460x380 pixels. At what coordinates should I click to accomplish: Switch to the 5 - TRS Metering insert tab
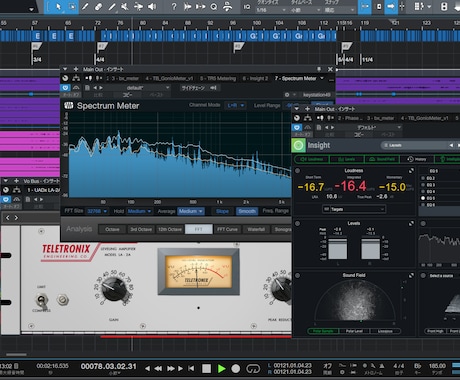tap(218, 78)
